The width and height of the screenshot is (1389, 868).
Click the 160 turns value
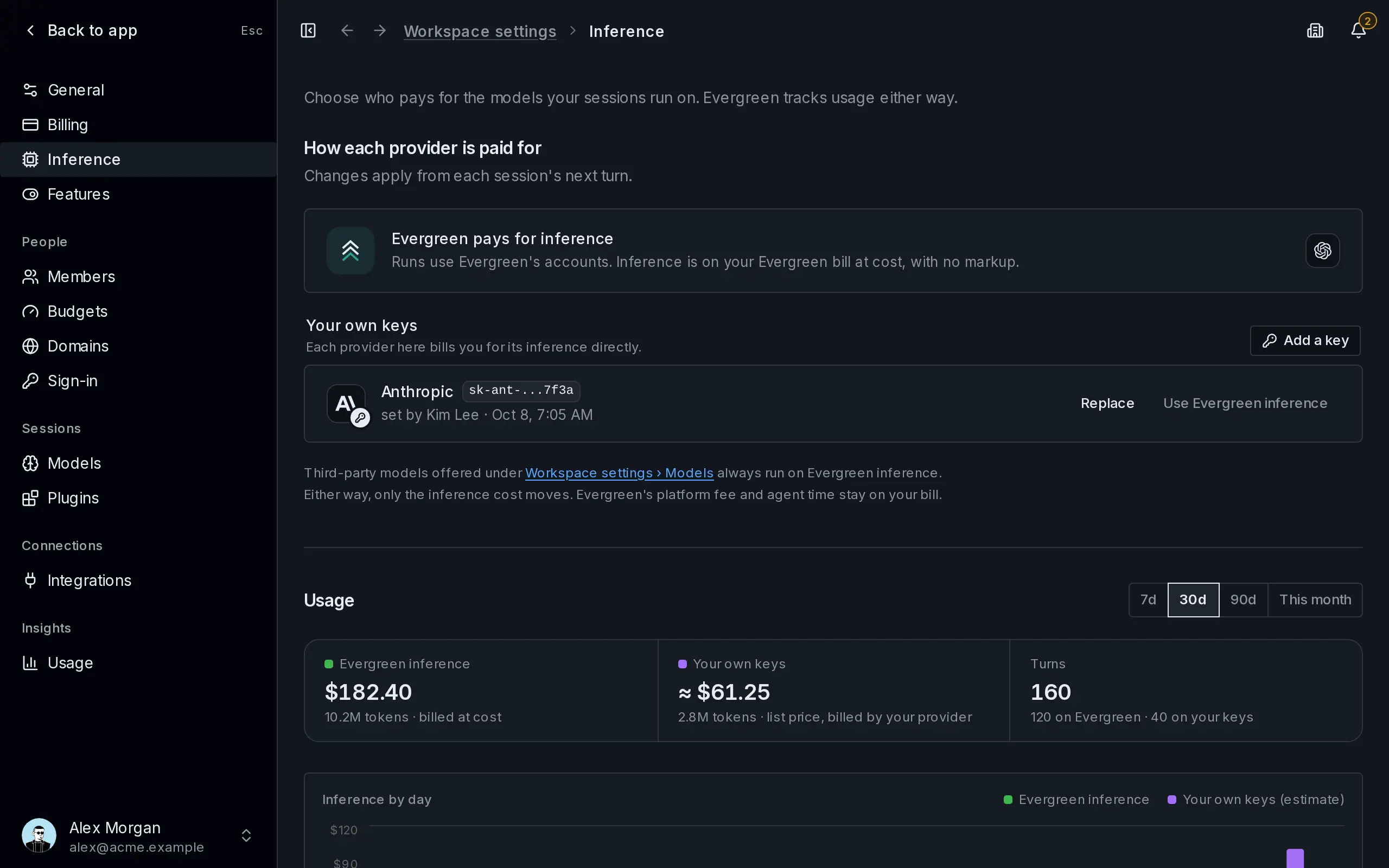click(1051, 692)
